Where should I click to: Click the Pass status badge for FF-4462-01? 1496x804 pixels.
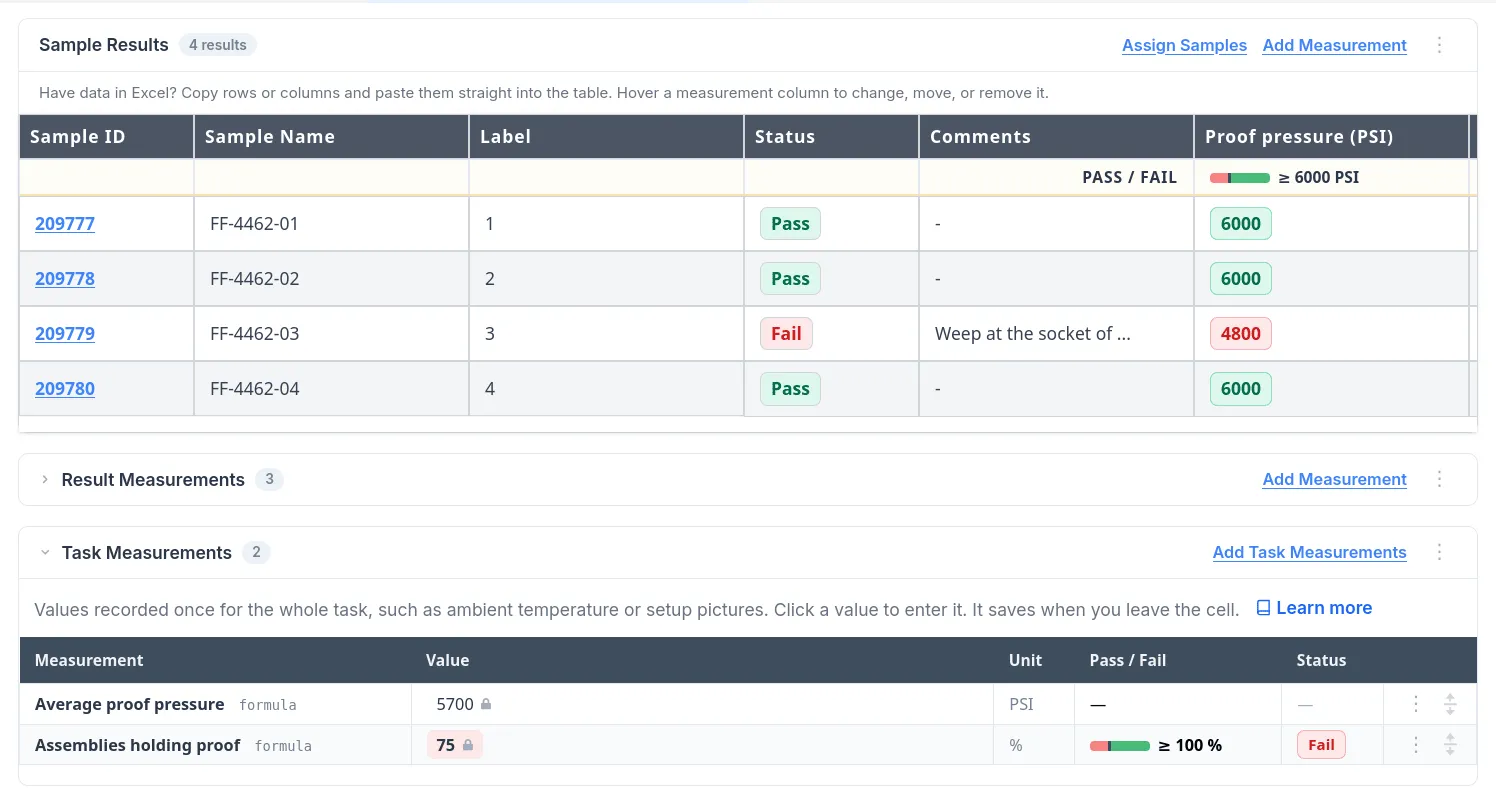[790, 224]
